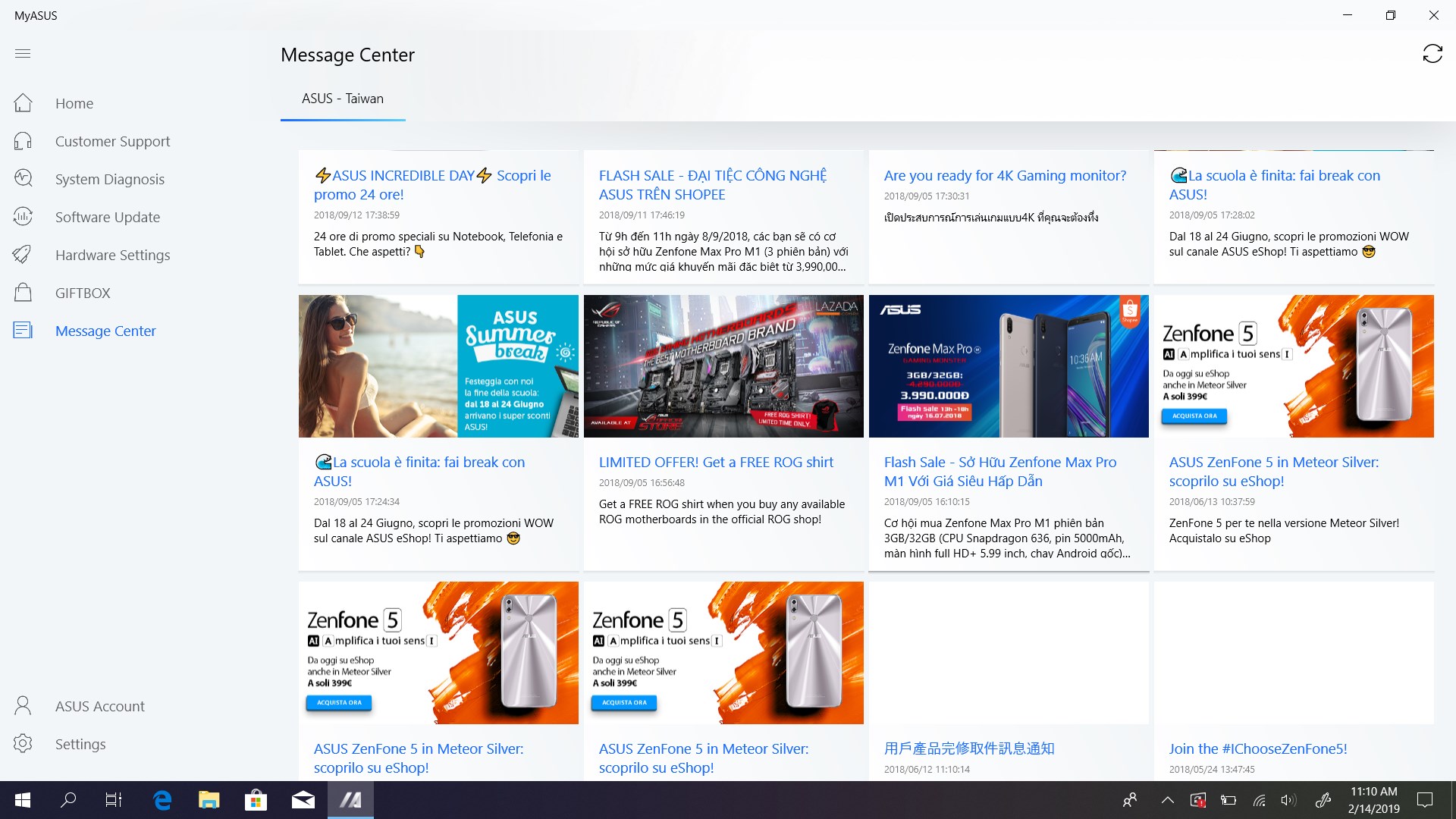The image size is (1456, 819).
Task: Open LIMITED OFFER free ROG shirt link
Action: 716,462
